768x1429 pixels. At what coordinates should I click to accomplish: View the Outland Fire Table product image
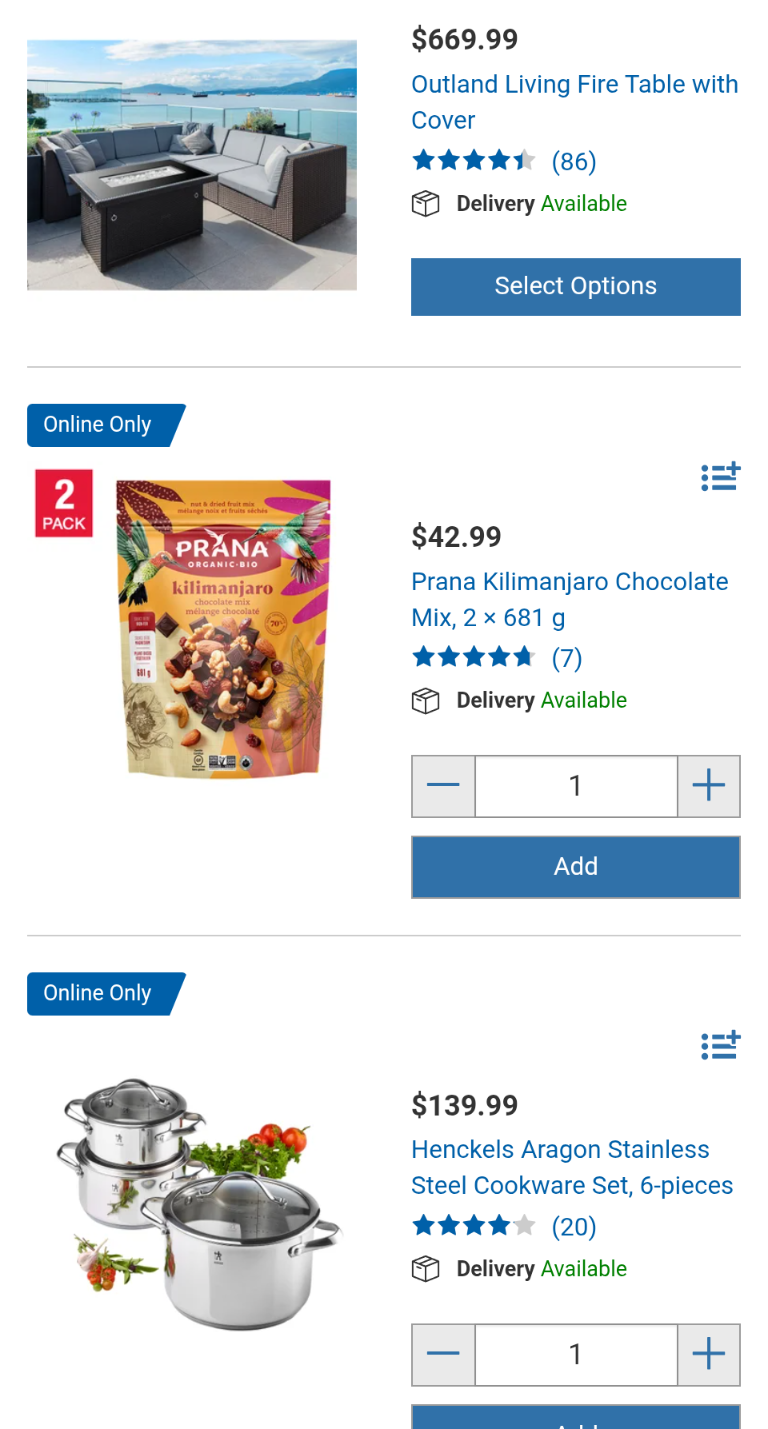tap(192, 165)
